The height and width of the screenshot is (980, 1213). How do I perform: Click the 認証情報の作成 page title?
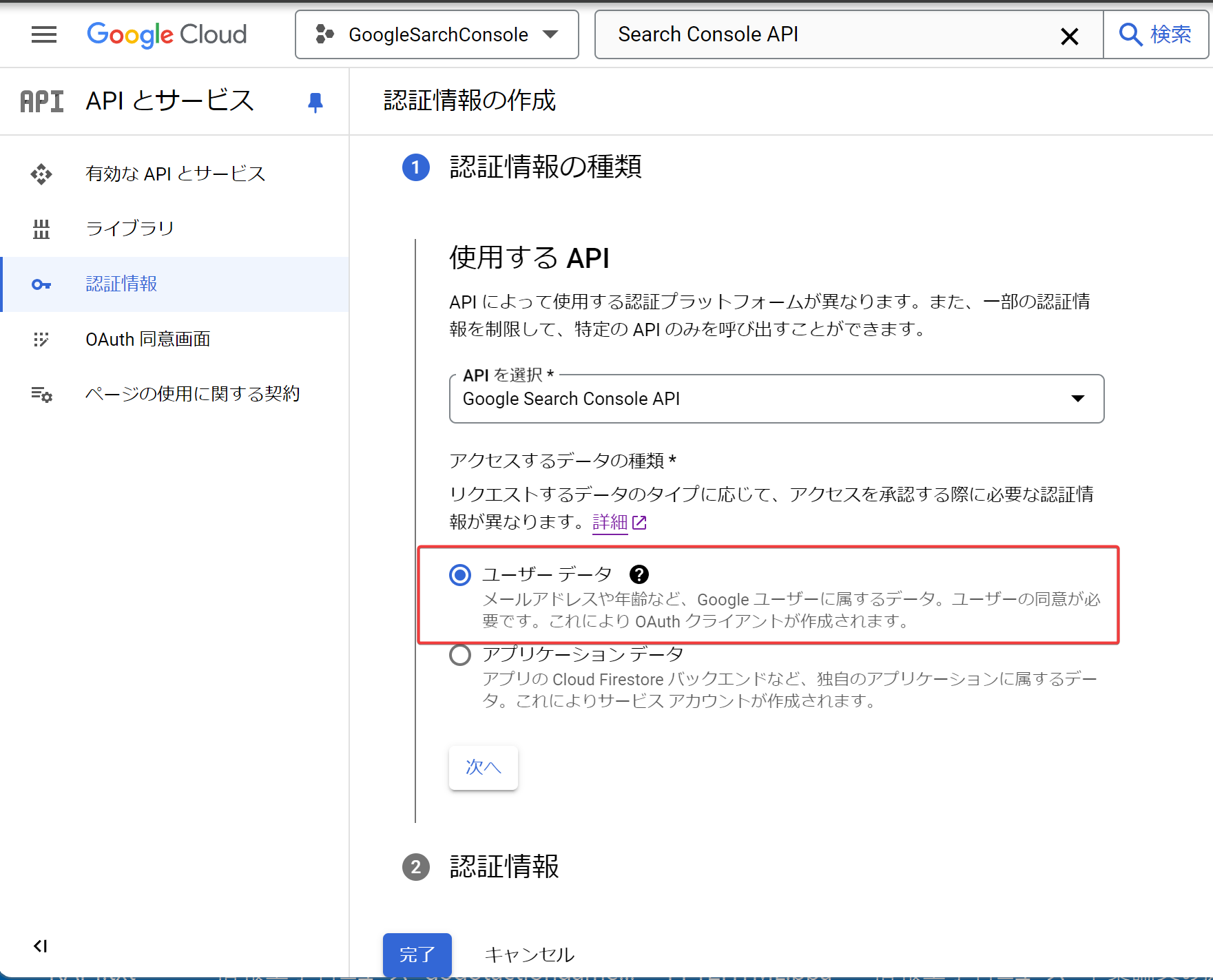coord(470,101)
